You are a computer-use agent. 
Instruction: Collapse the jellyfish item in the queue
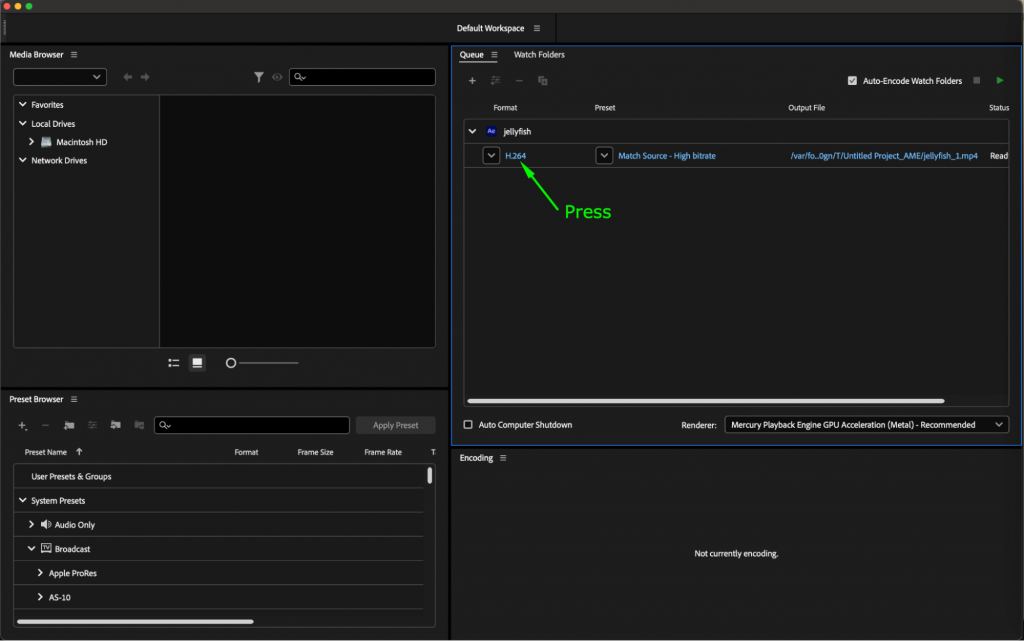pyautogui.click(x=471, y=131)
